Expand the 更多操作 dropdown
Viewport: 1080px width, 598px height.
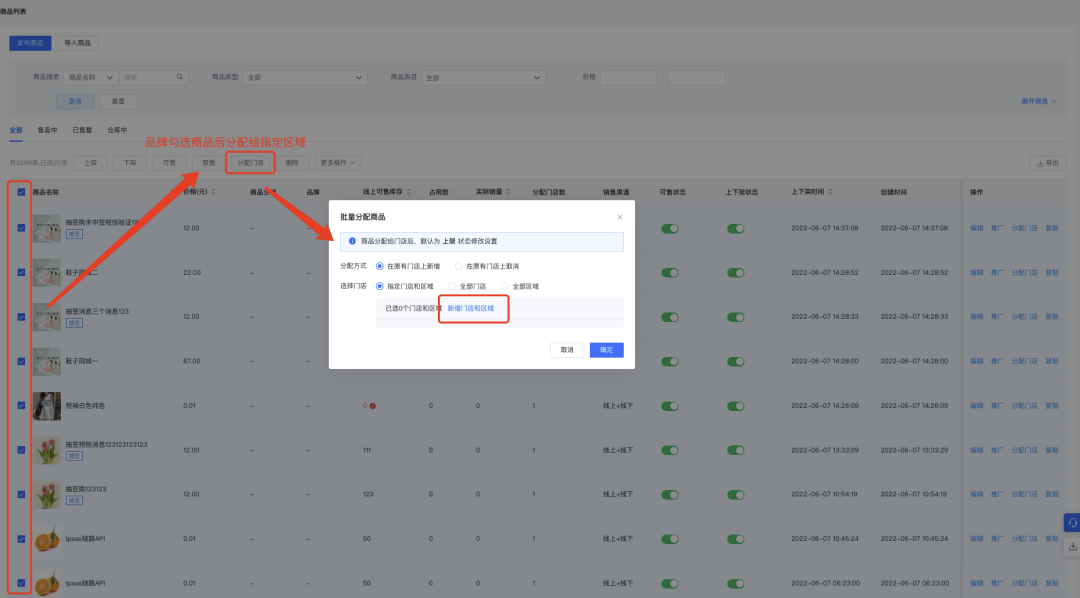(x=338, y=163)
